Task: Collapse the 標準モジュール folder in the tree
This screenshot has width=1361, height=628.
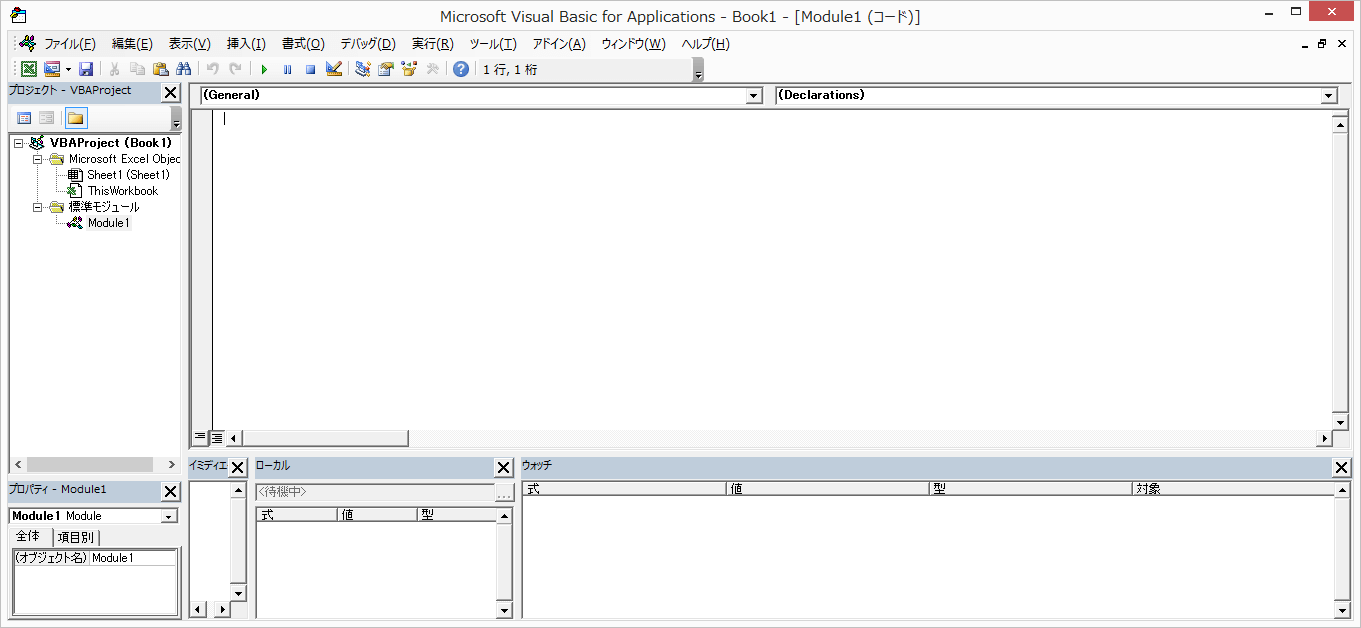Action: (x=38, y=207)
